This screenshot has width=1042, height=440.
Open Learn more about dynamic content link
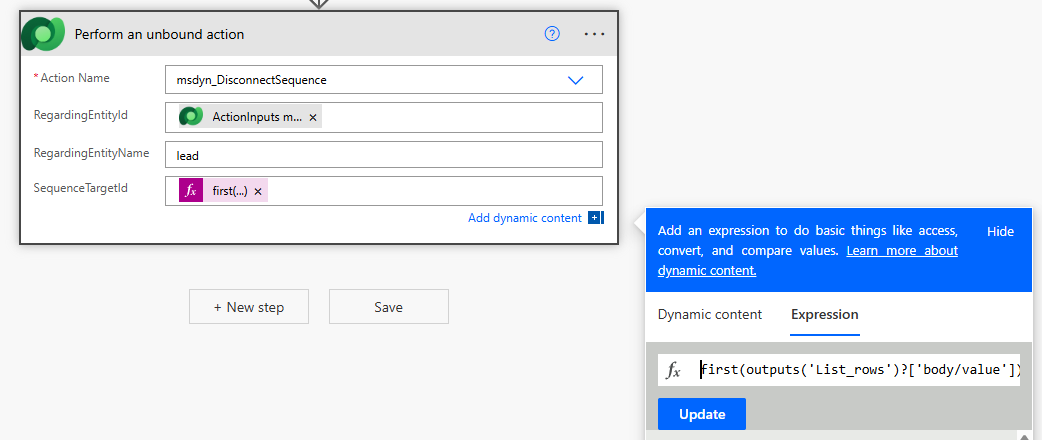901,251
